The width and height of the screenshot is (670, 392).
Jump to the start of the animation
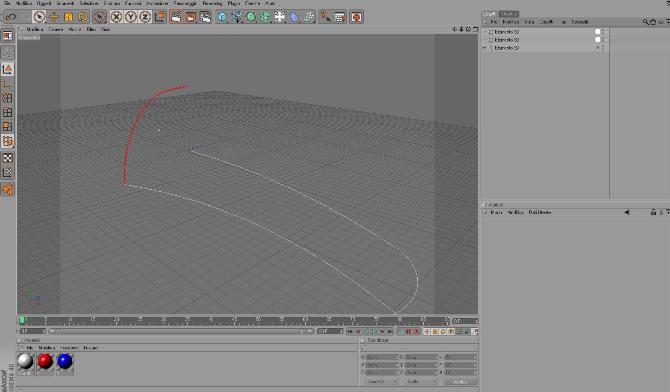[x=350, y=332]
